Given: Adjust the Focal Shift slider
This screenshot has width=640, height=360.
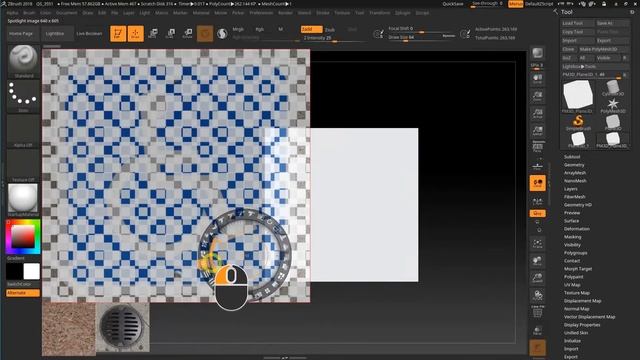Looking at the screenshot, I should [422, 29].
